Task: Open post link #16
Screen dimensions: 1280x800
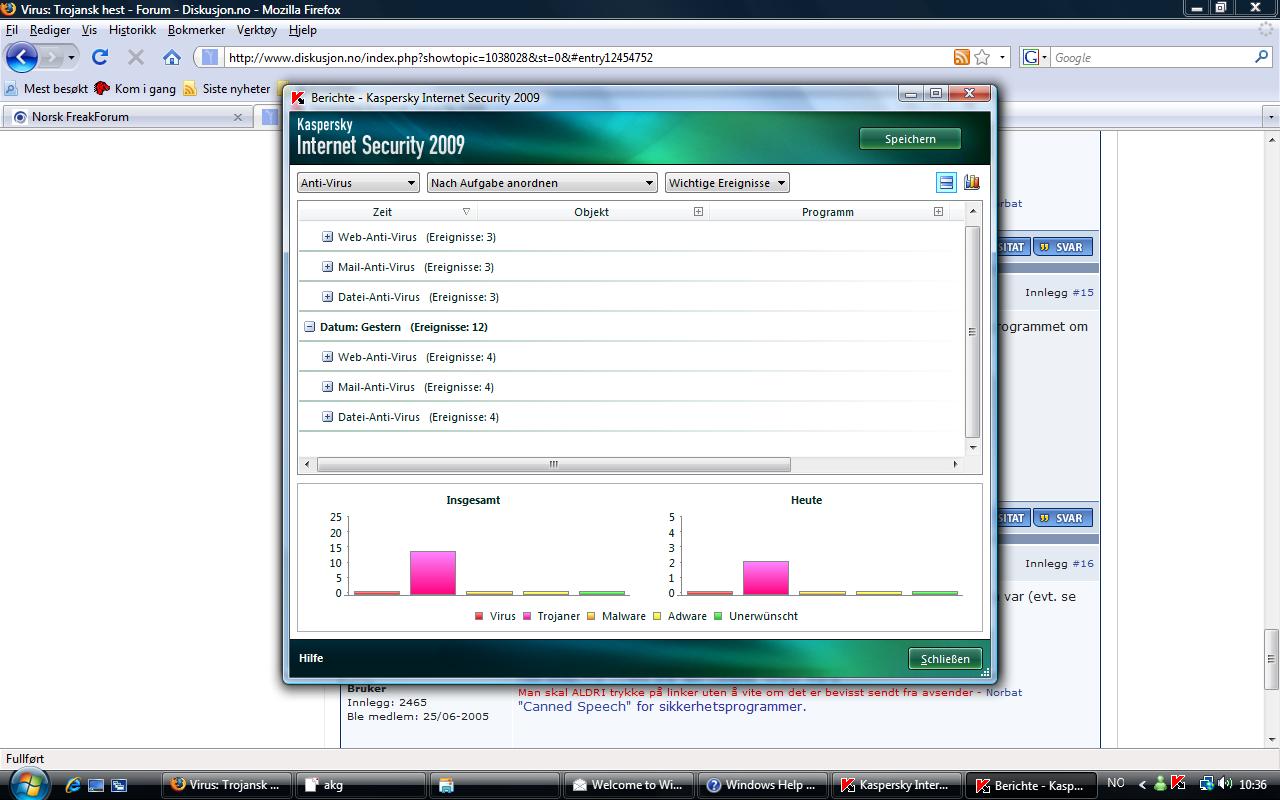Action: [1083, 564]
